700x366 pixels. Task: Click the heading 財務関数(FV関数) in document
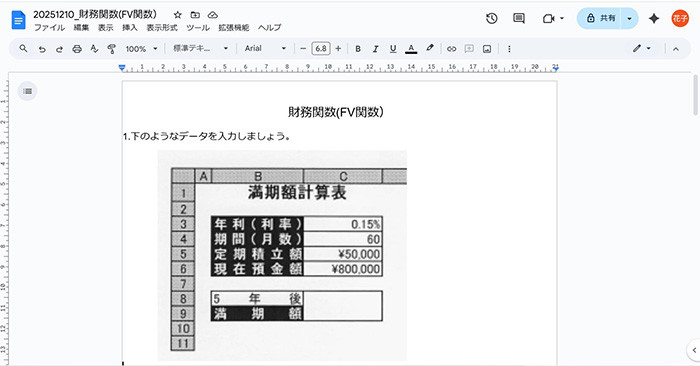(335, 112)
